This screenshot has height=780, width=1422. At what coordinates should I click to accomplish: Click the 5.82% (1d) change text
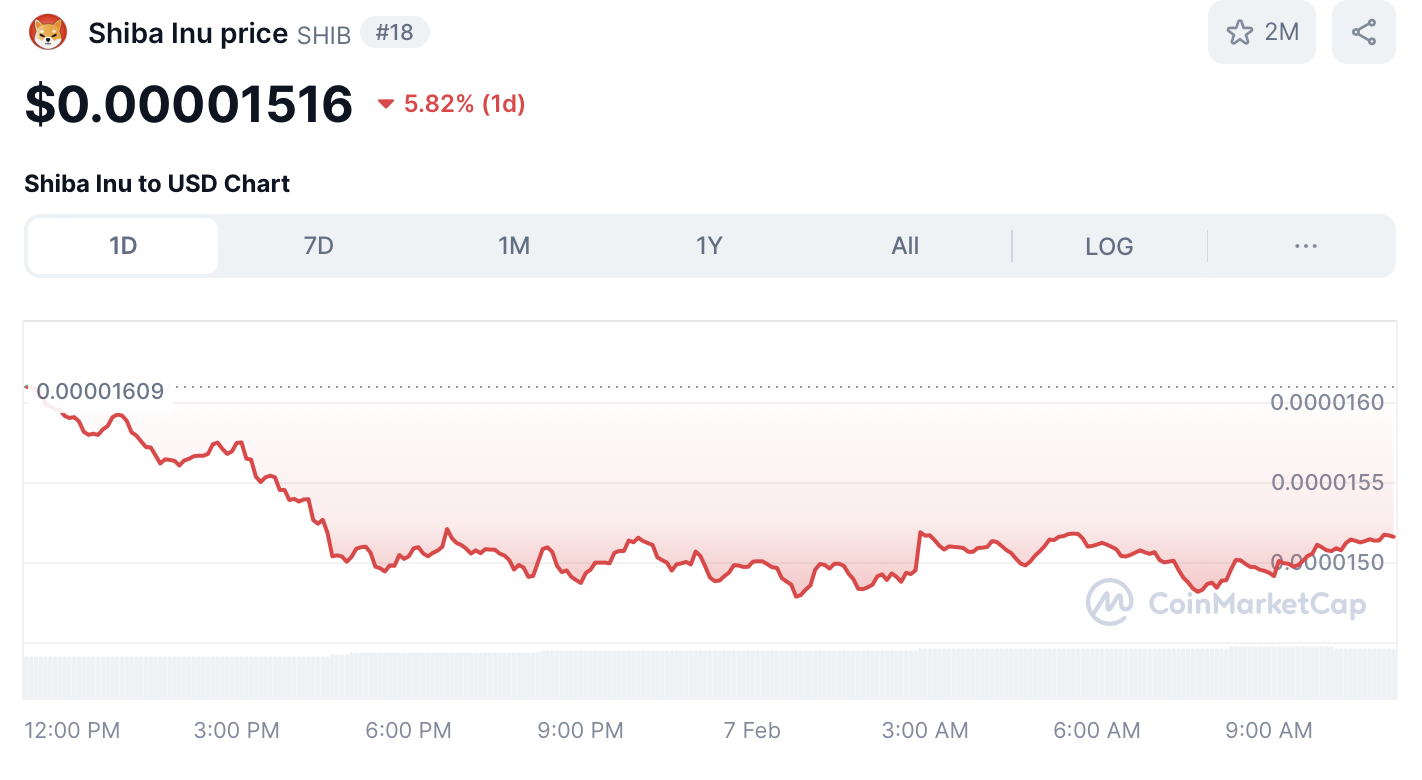click(464, 104)
